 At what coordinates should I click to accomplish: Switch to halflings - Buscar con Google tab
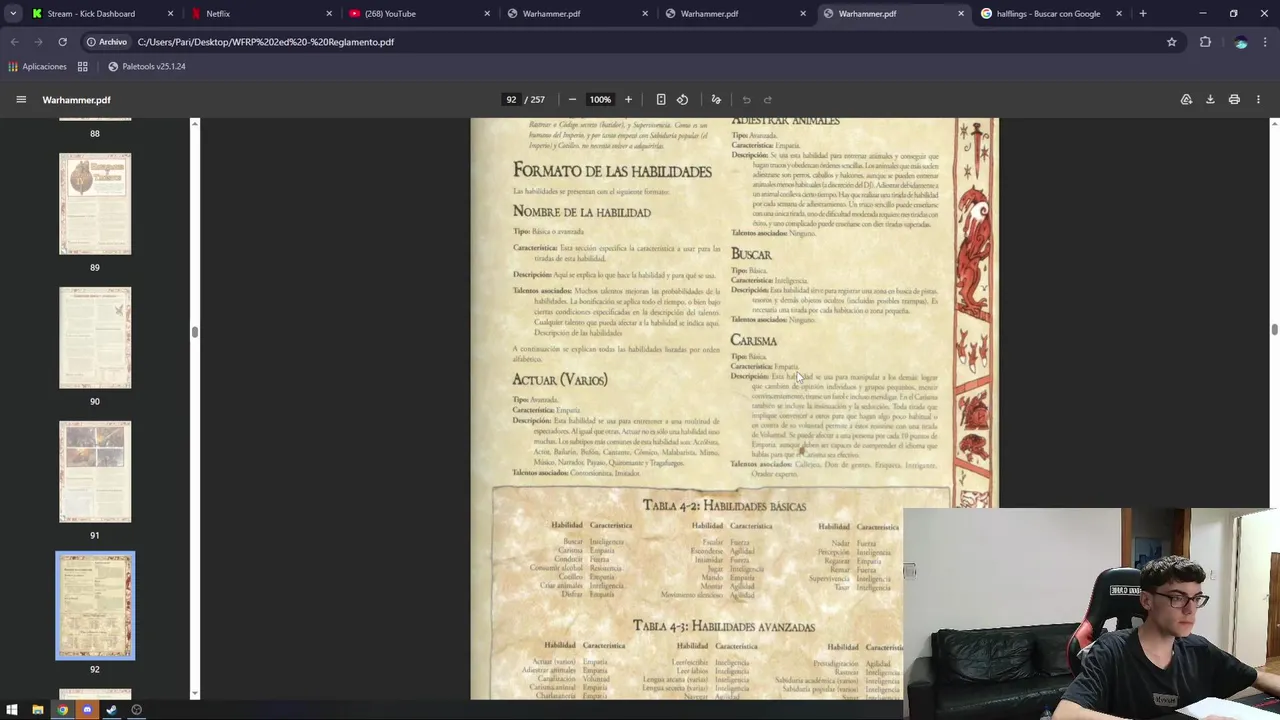[1050, 14]
